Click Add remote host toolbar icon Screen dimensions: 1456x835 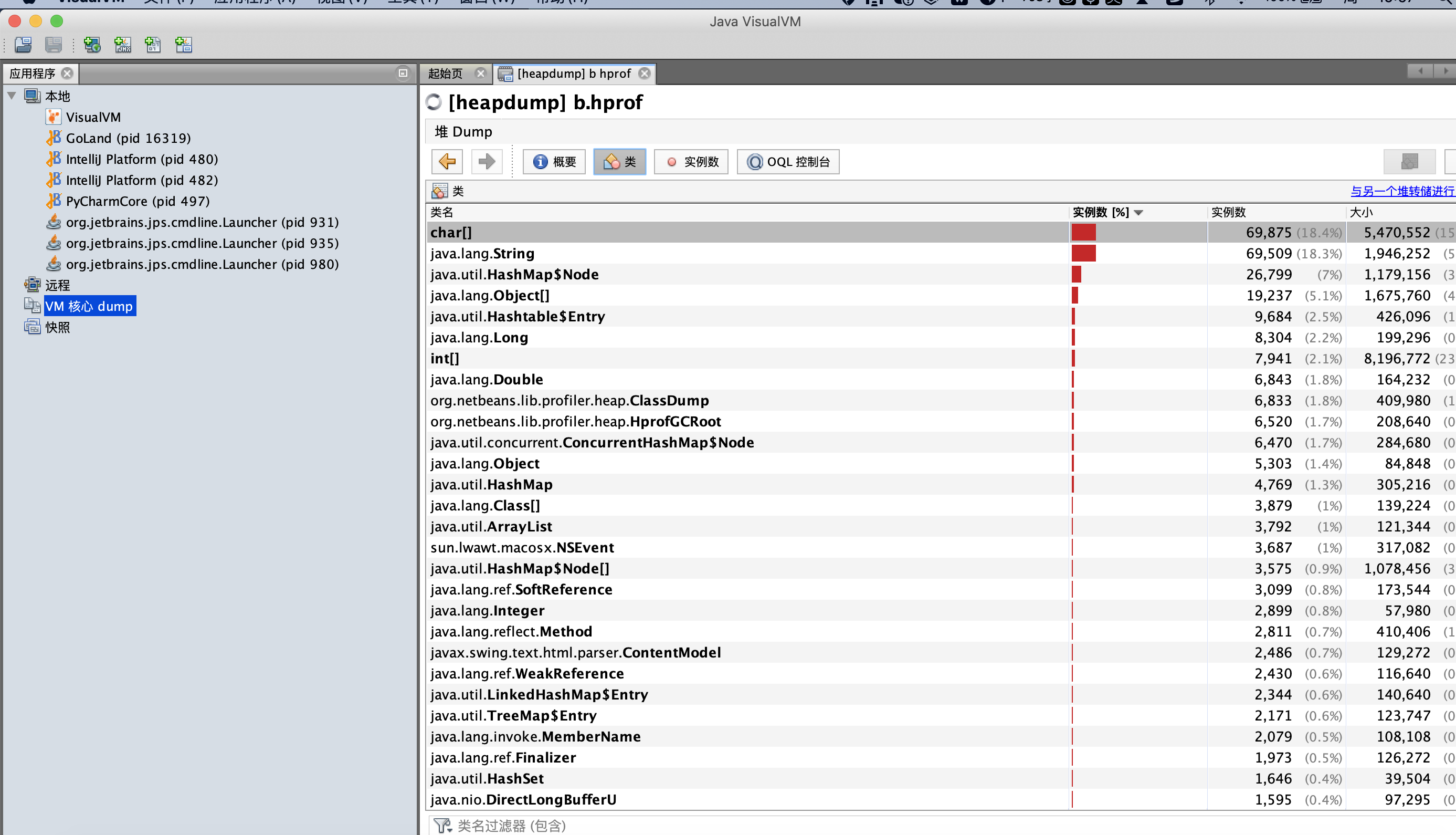[92, 45]
